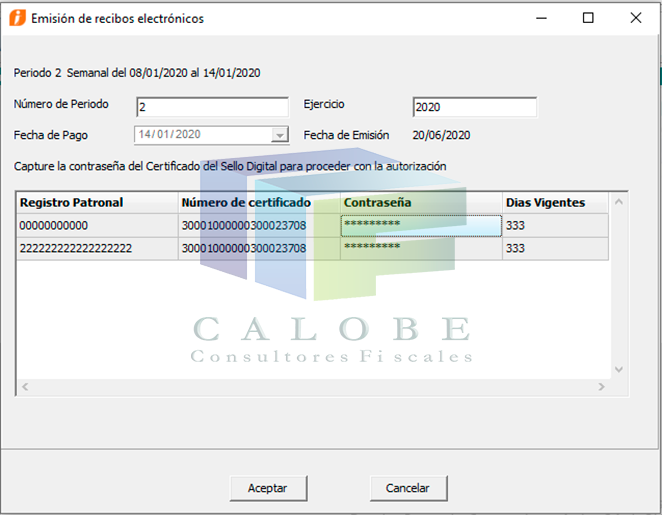Minimize the Emisión de recibos window
This screenshot has height=515, width=662.
(x=541, y=18)
